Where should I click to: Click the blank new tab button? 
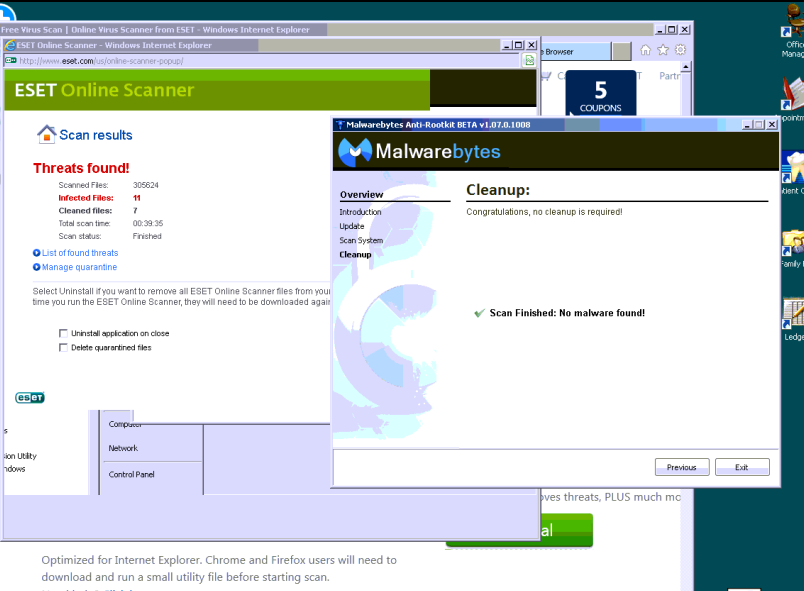click(x=621, y=52)
